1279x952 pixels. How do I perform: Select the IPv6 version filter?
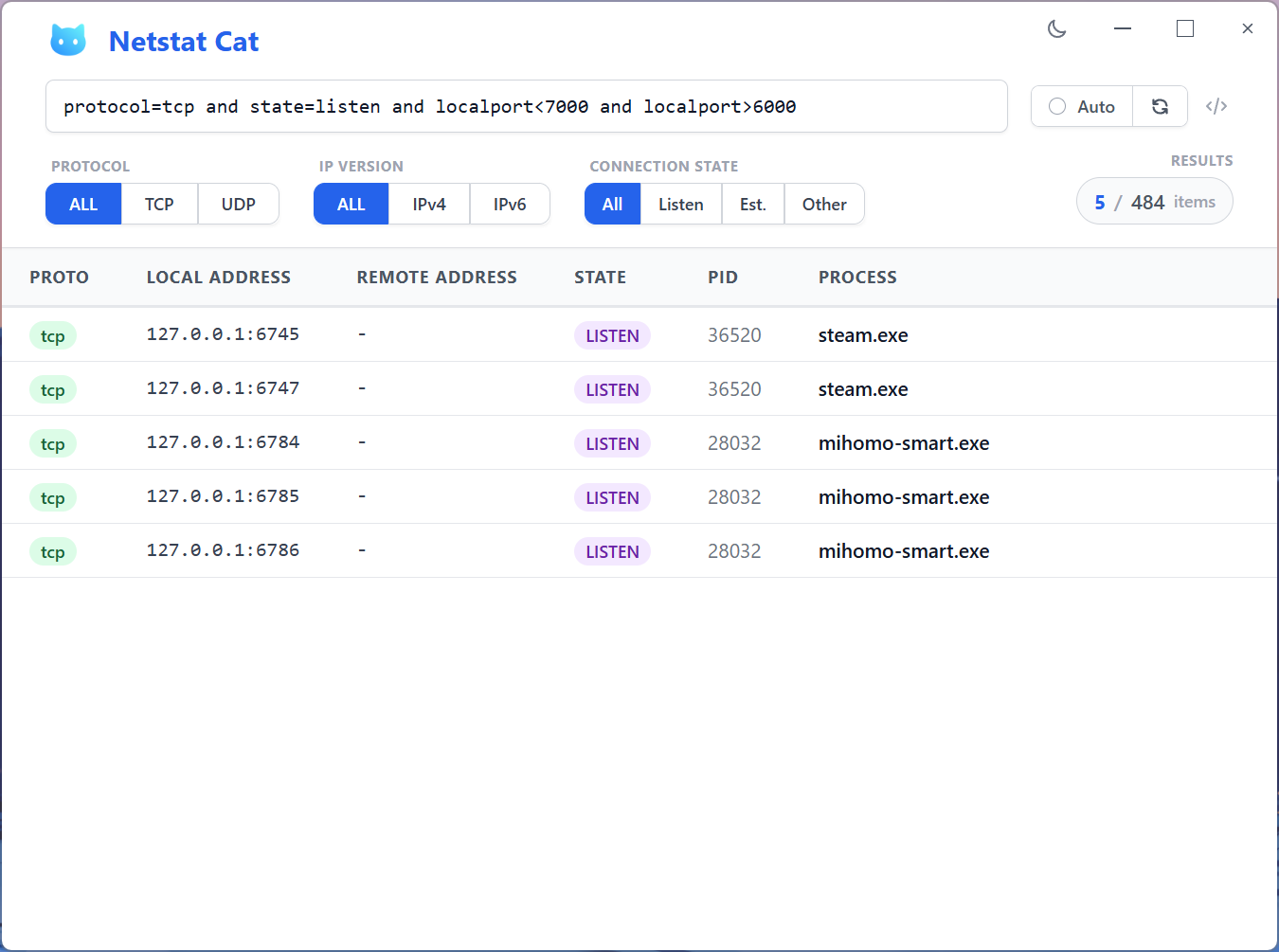[510, 204]
